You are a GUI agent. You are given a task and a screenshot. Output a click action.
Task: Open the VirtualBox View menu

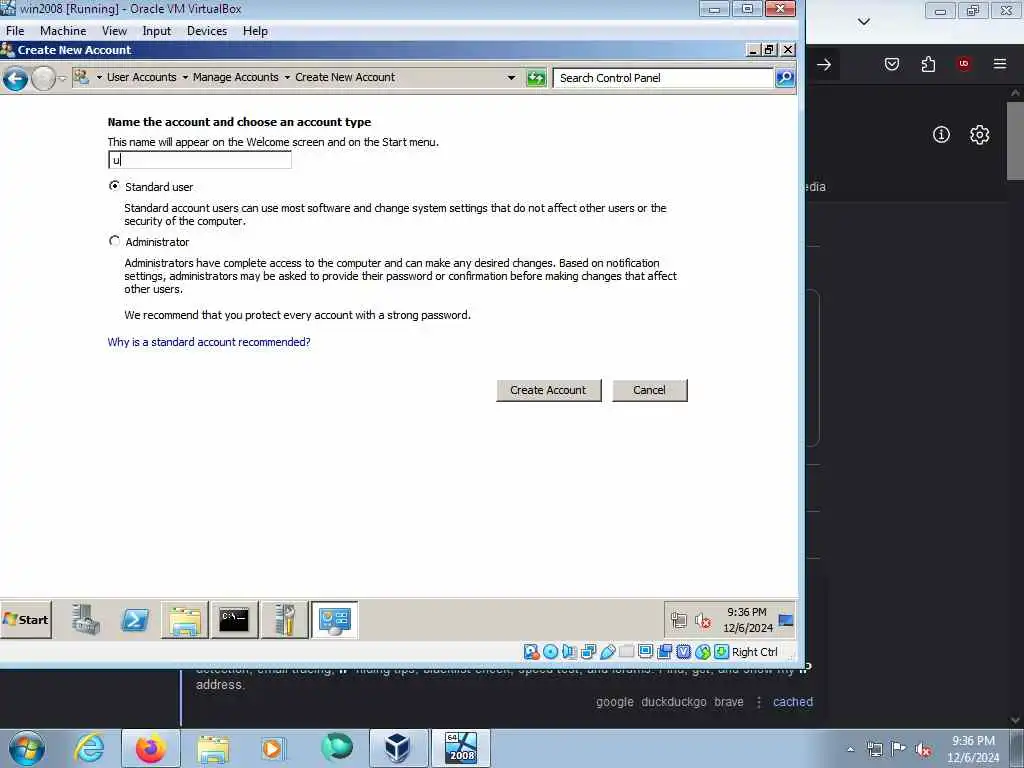pyautogui.click(x=114, y=31)
